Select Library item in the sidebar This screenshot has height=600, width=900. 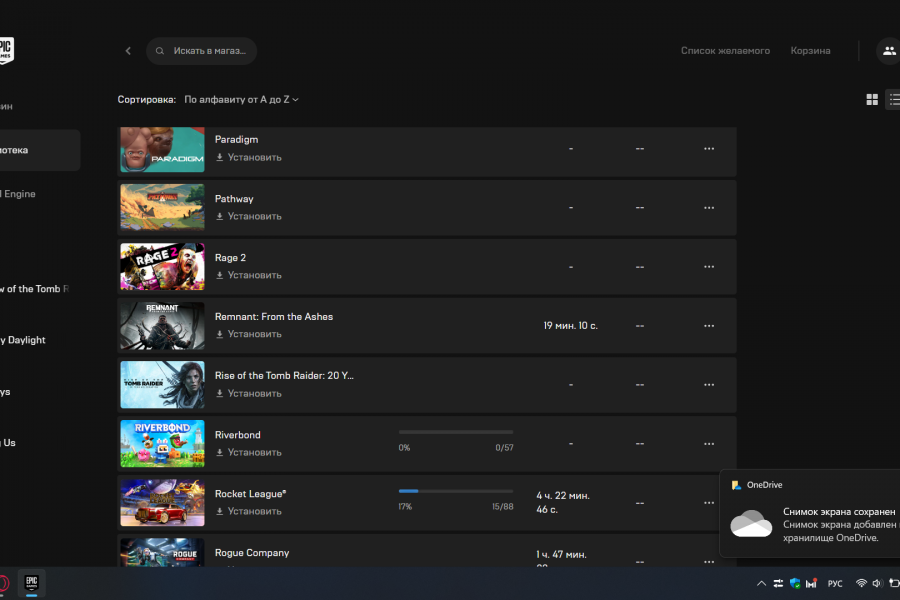pyautogui.click(x=39, y=150)
